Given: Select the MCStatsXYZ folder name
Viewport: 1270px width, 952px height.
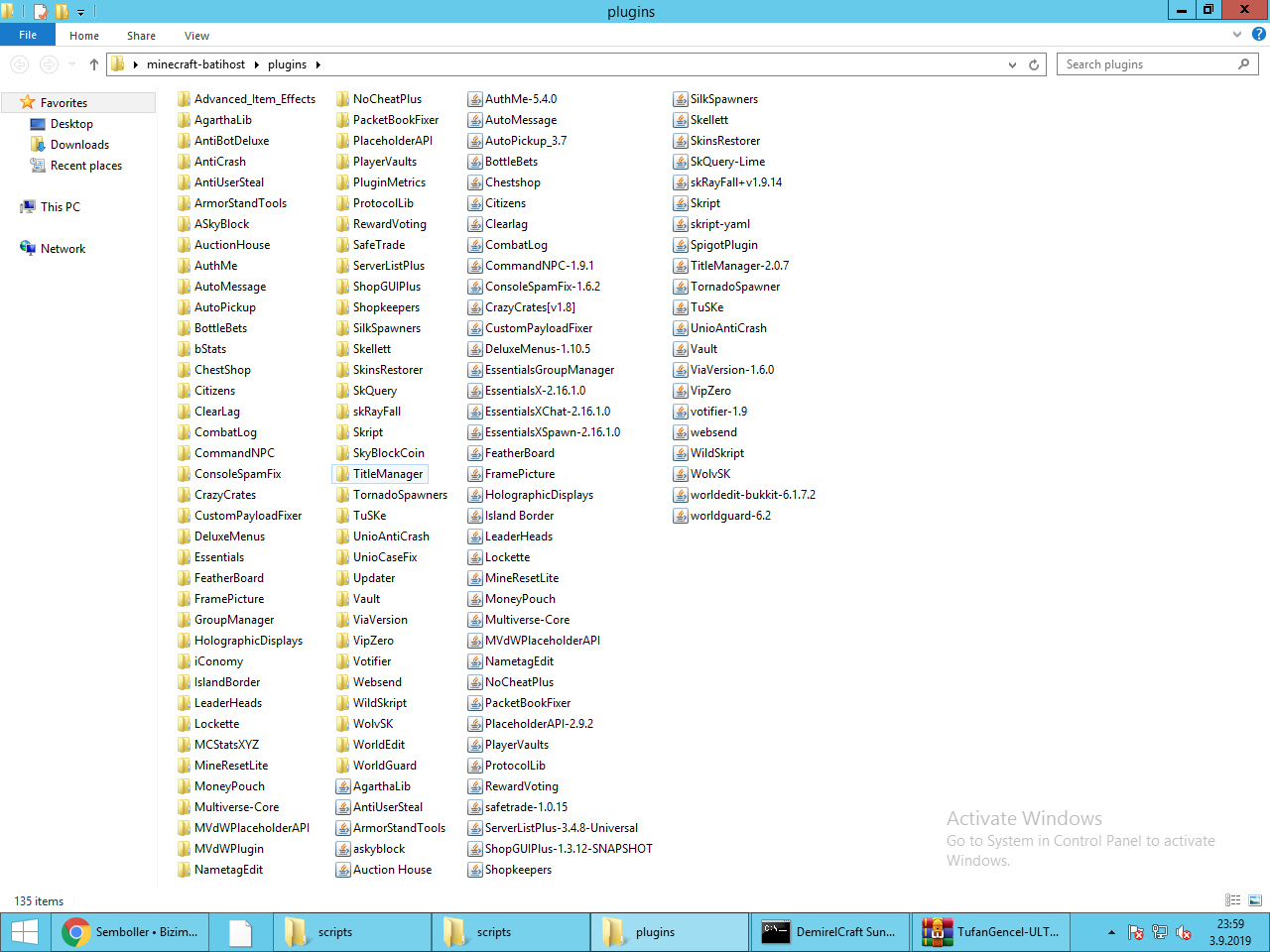Looking at the screenshot, I should (226, 745).
